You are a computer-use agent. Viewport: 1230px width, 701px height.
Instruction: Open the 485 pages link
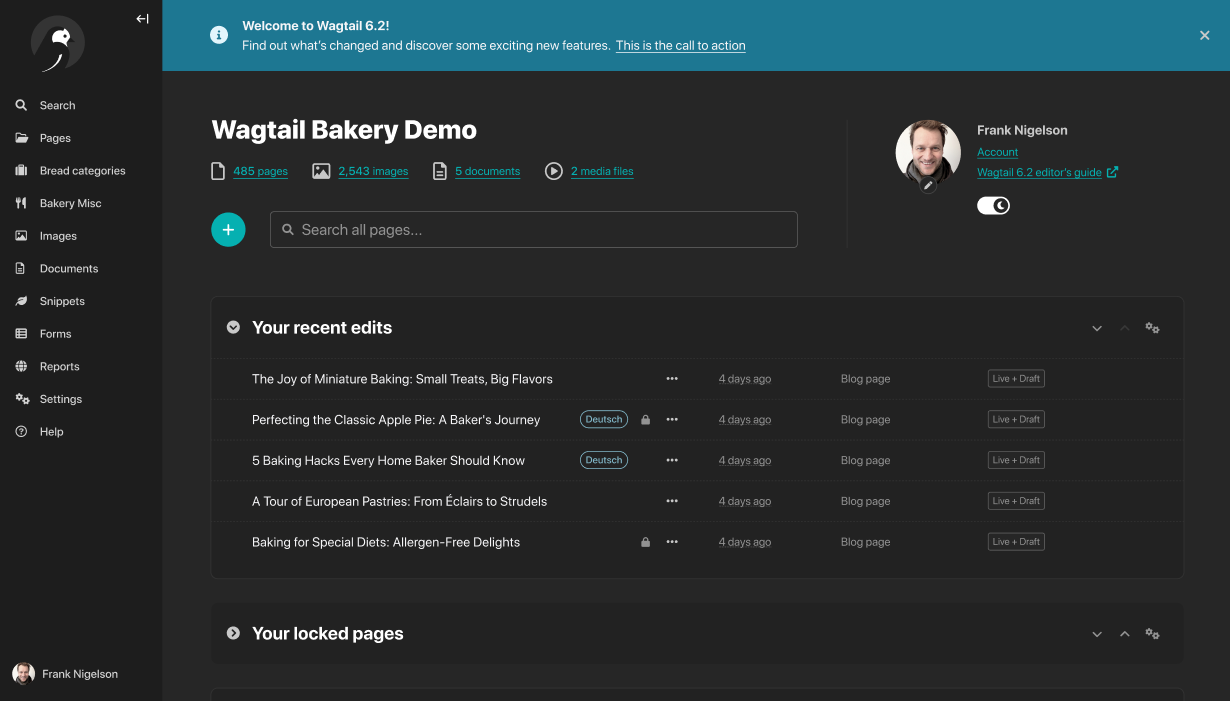(260, 171)
